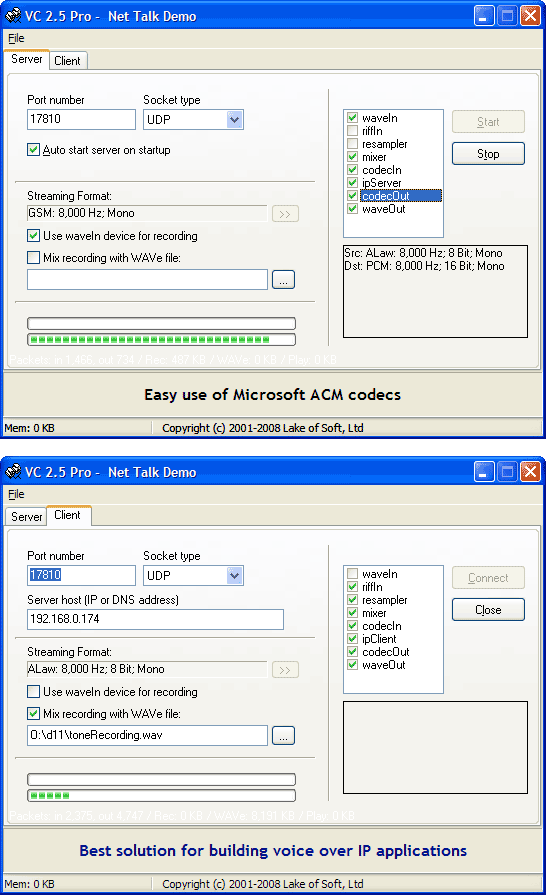Click the Server streaming format >> button
This screenshot has height=895, width=546.
coord(285,214)
